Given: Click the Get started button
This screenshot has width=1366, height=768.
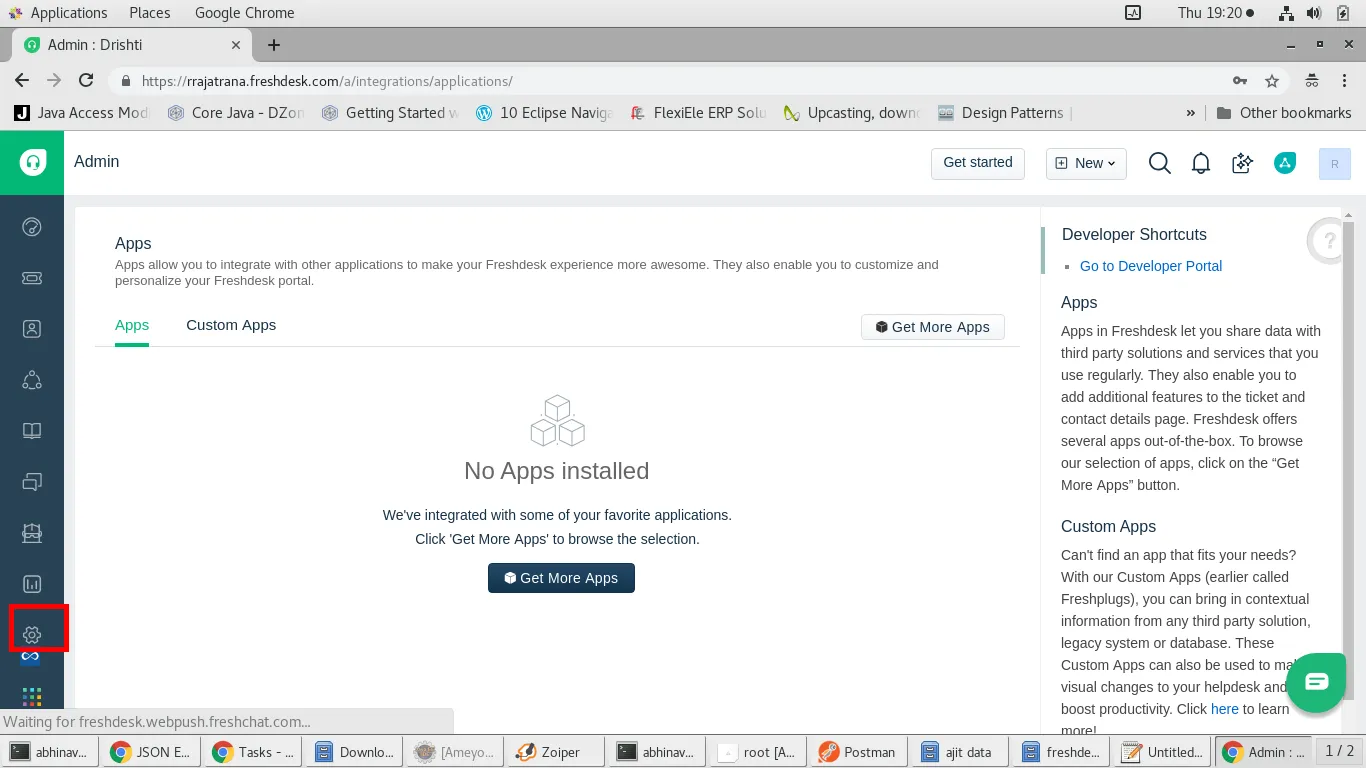Looking at the screenshot, I should 978,163.
